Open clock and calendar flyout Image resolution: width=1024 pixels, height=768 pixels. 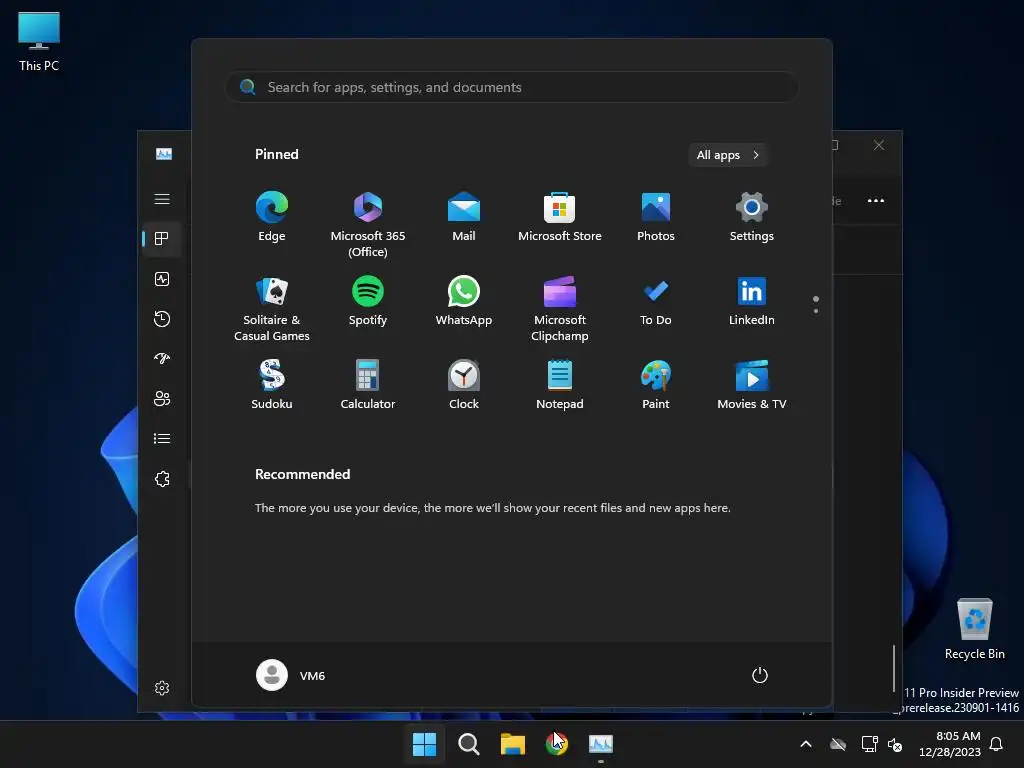pos(950,744)
